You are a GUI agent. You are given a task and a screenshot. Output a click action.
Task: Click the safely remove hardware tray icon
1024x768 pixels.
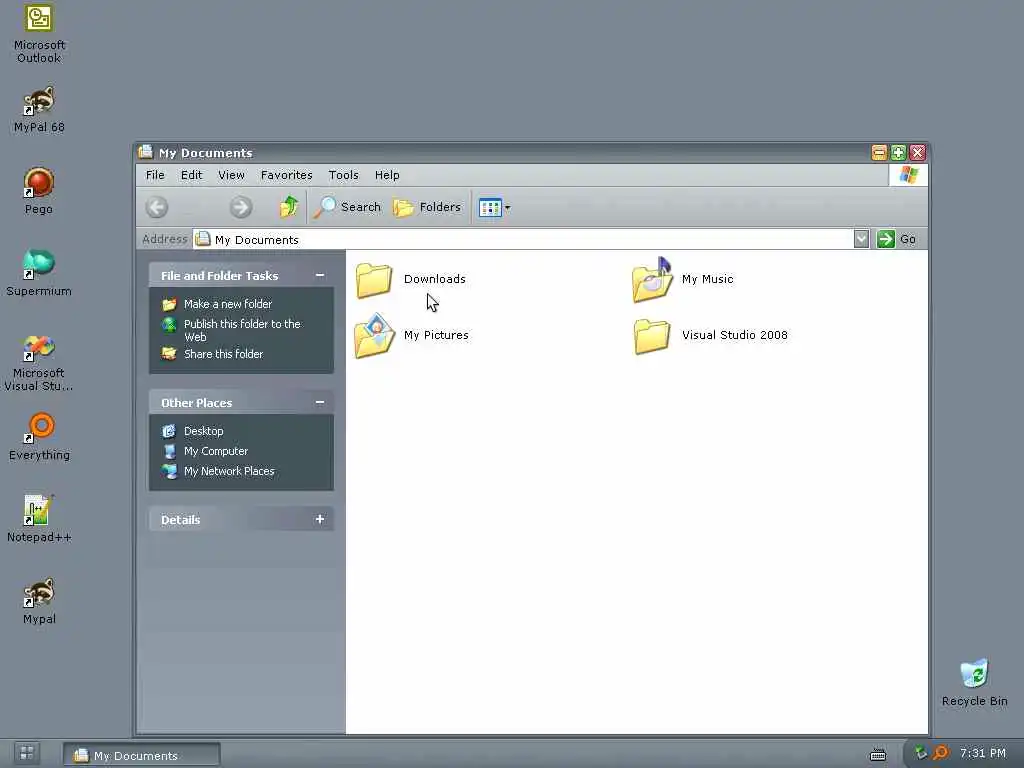click(921, 753)
